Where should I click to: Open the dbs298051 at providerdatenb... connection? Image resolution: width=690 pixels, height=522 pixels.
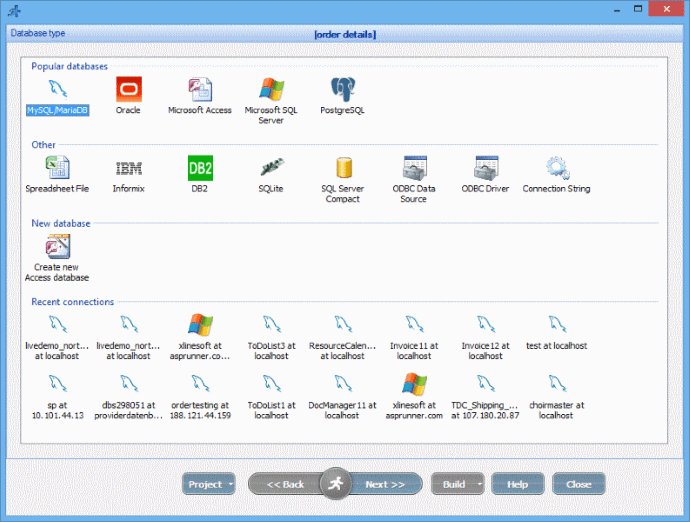coord(128,397)
